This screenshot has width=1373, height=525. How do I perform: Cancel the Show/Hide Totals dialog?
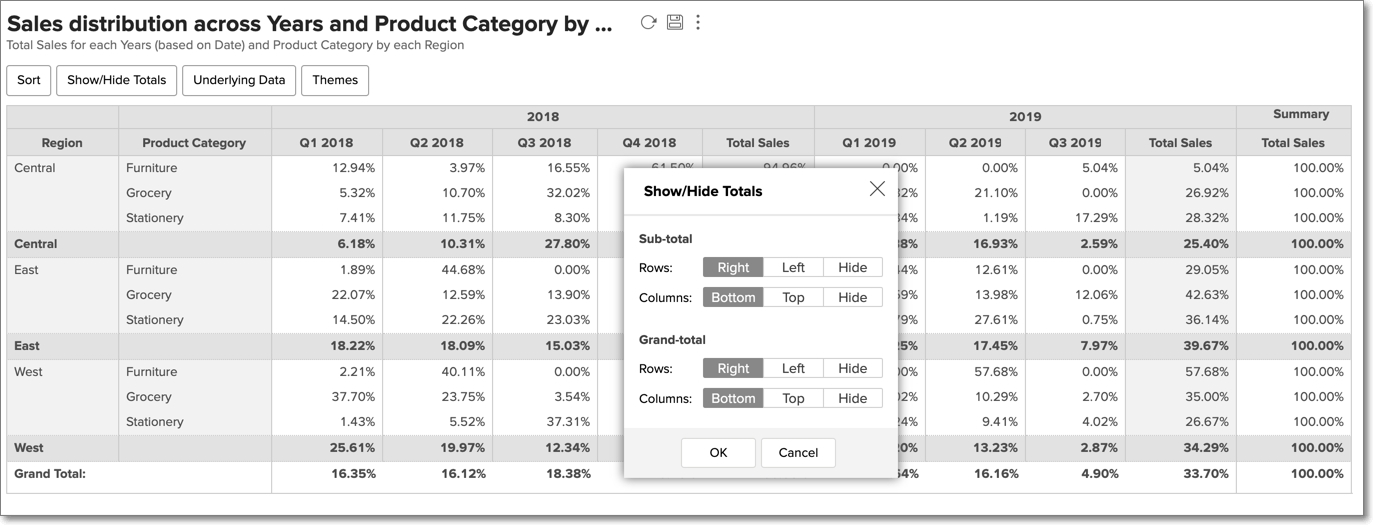coord(798,452)
